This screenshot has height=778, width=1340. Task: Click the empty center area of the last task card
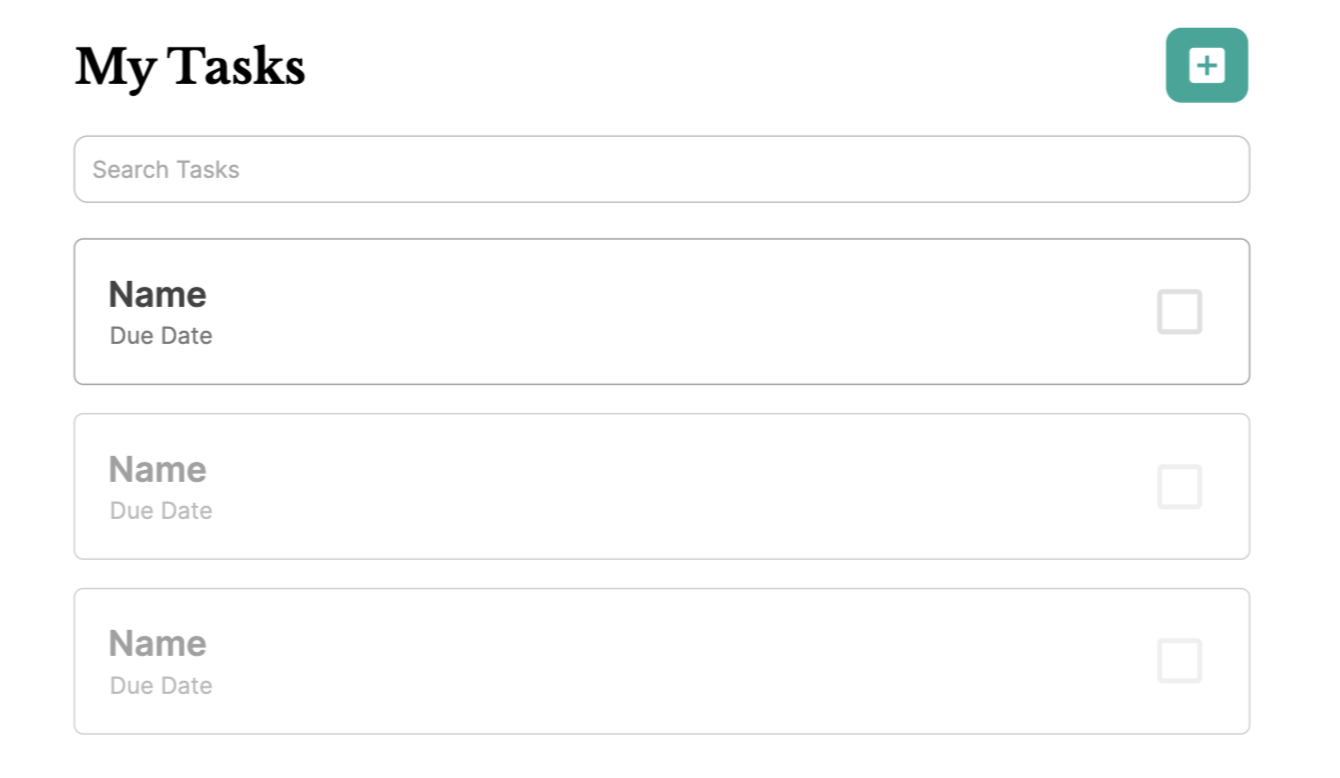point(661,661)
